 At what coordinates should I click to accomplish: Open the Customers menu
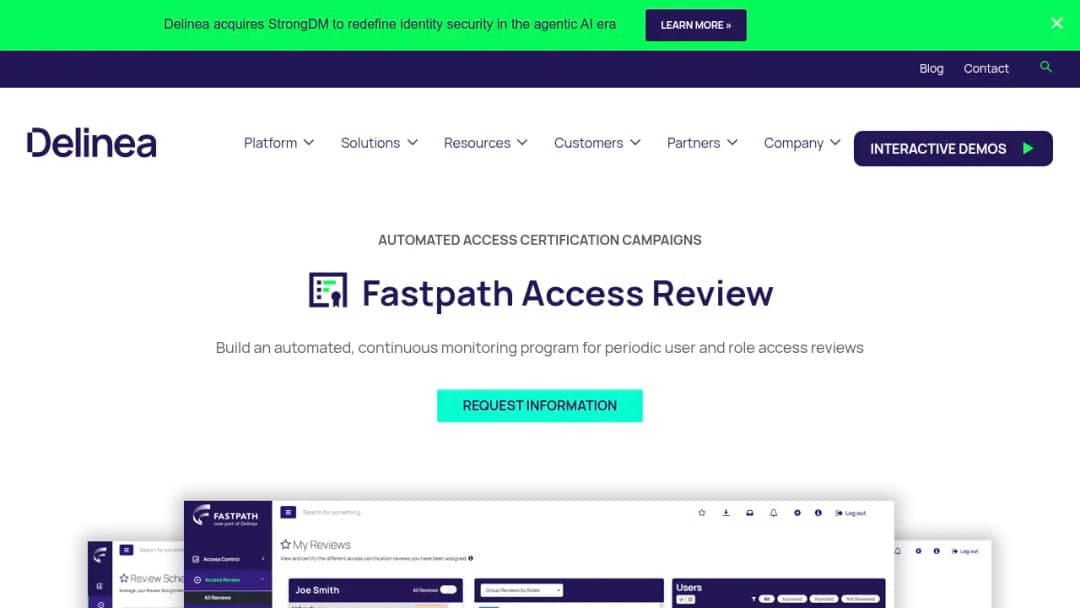tap(597, 143)
